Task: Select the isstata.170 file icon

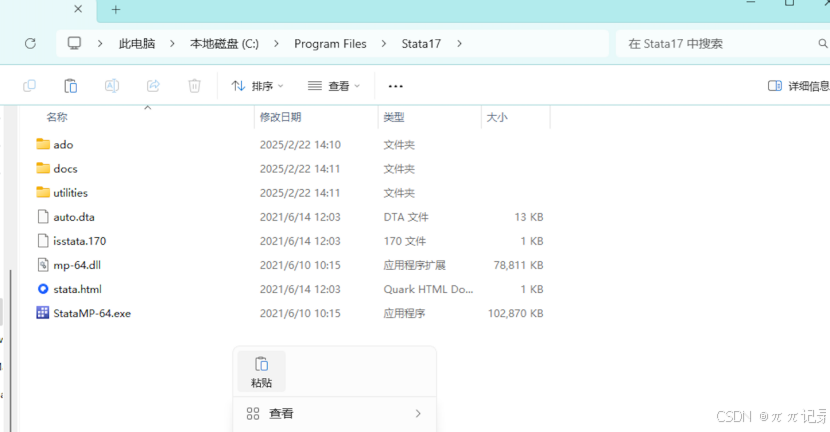Action: point(43,241)
